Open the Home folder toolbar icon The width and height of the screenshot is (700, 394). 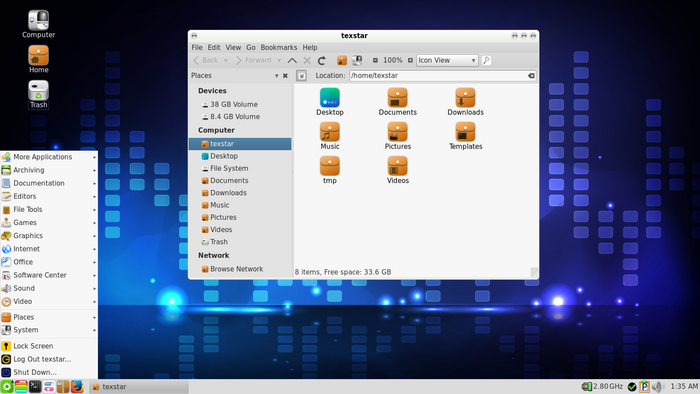click(342, 60)
